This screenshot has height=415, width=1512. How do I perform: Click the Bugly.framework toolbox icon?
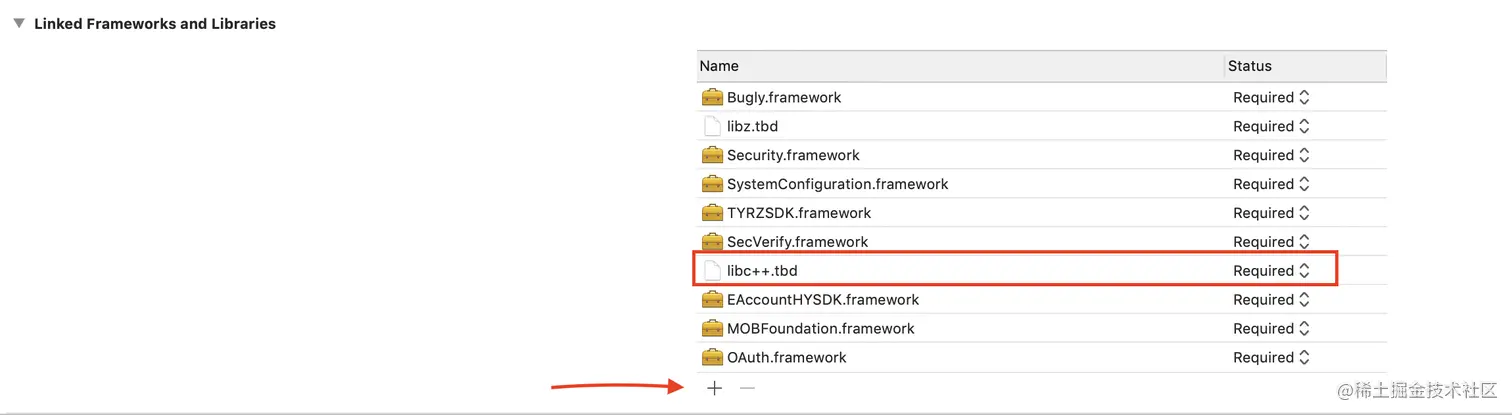click(x=712, y=97)
